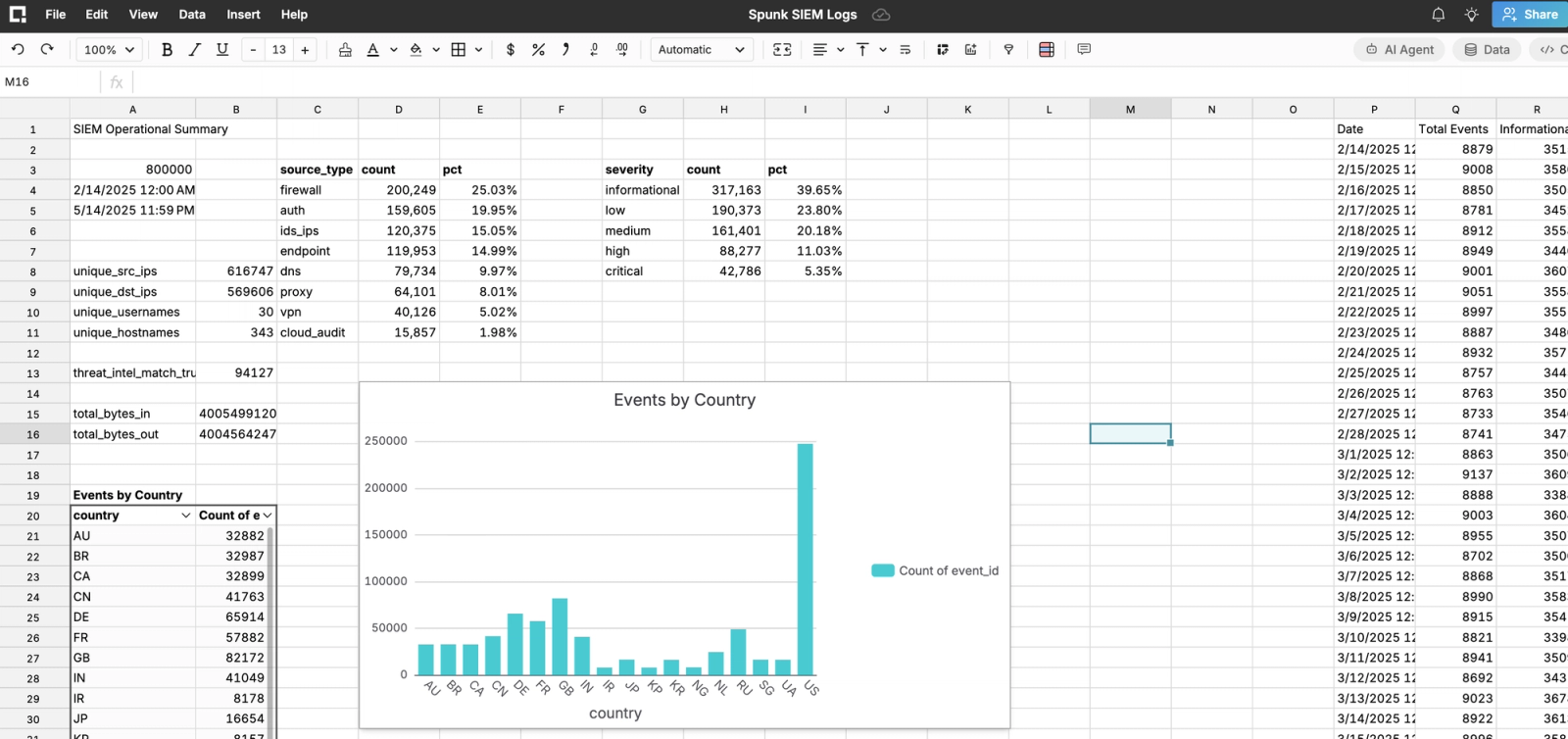Open the text color dropdown arrow

(x=394, y=49)
